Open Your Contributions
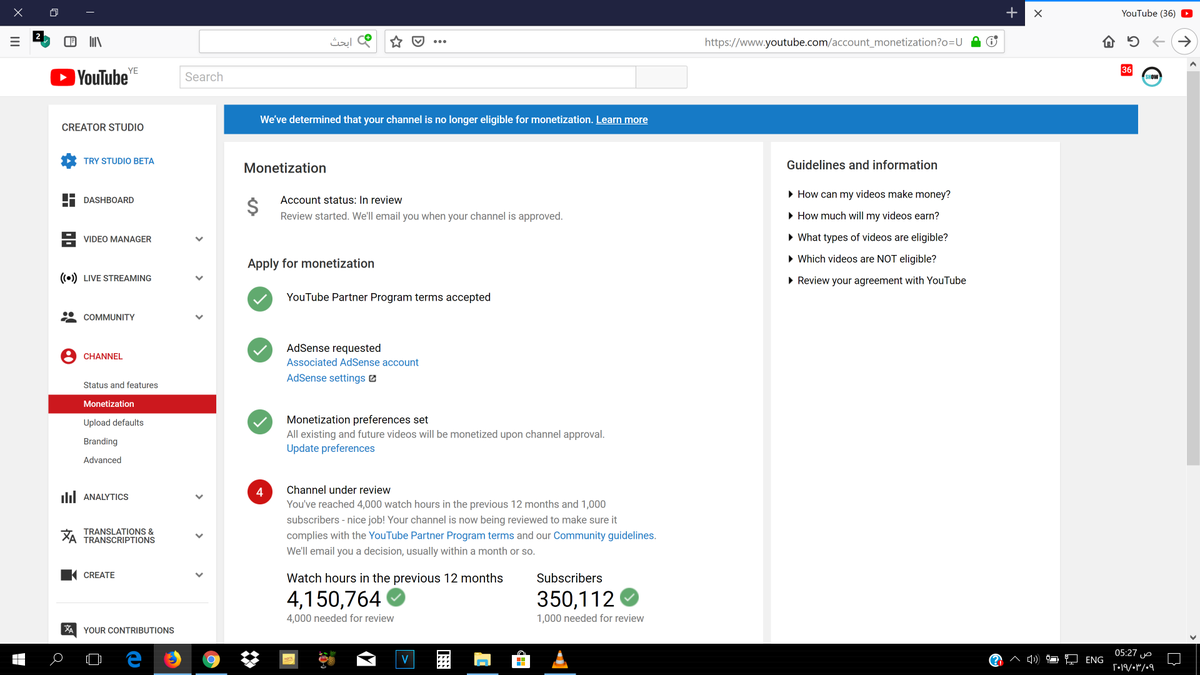The width and height of the screenshot is (1200, 675). (128, 630)
